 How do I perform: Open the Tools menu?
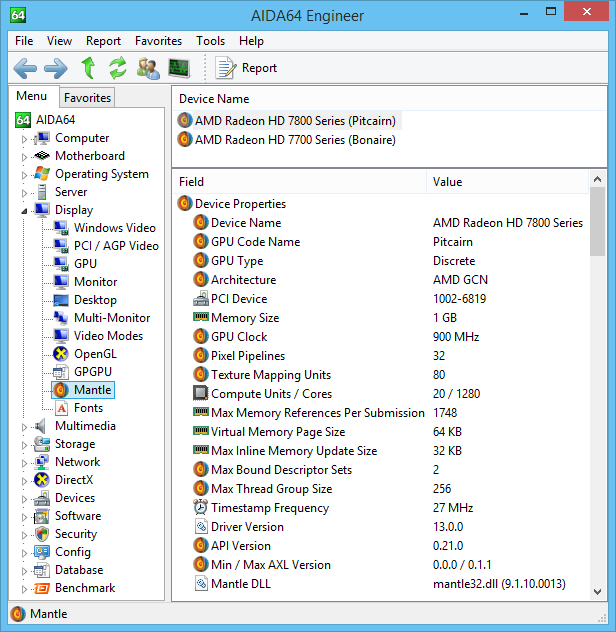[210, 41]
